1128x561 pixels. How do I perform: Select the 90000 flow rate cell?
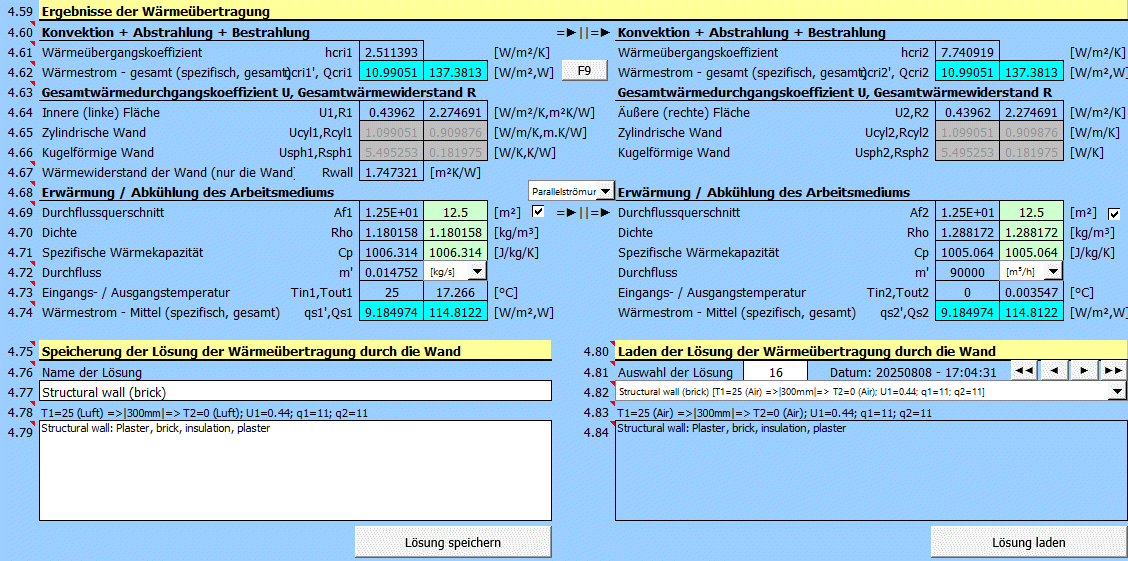click(x=967, y=272)
